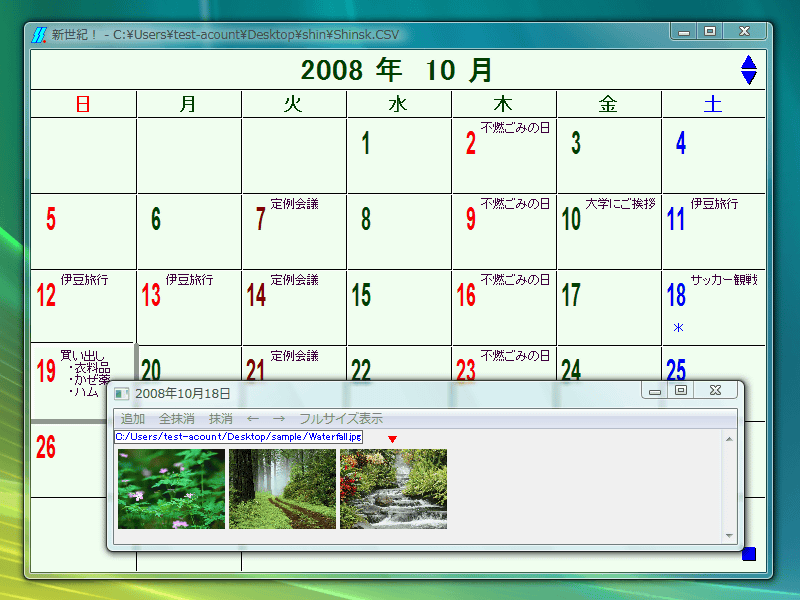Select October 10 with 大学にご挨拶
800x600 pixels.
tap(609, 232)
